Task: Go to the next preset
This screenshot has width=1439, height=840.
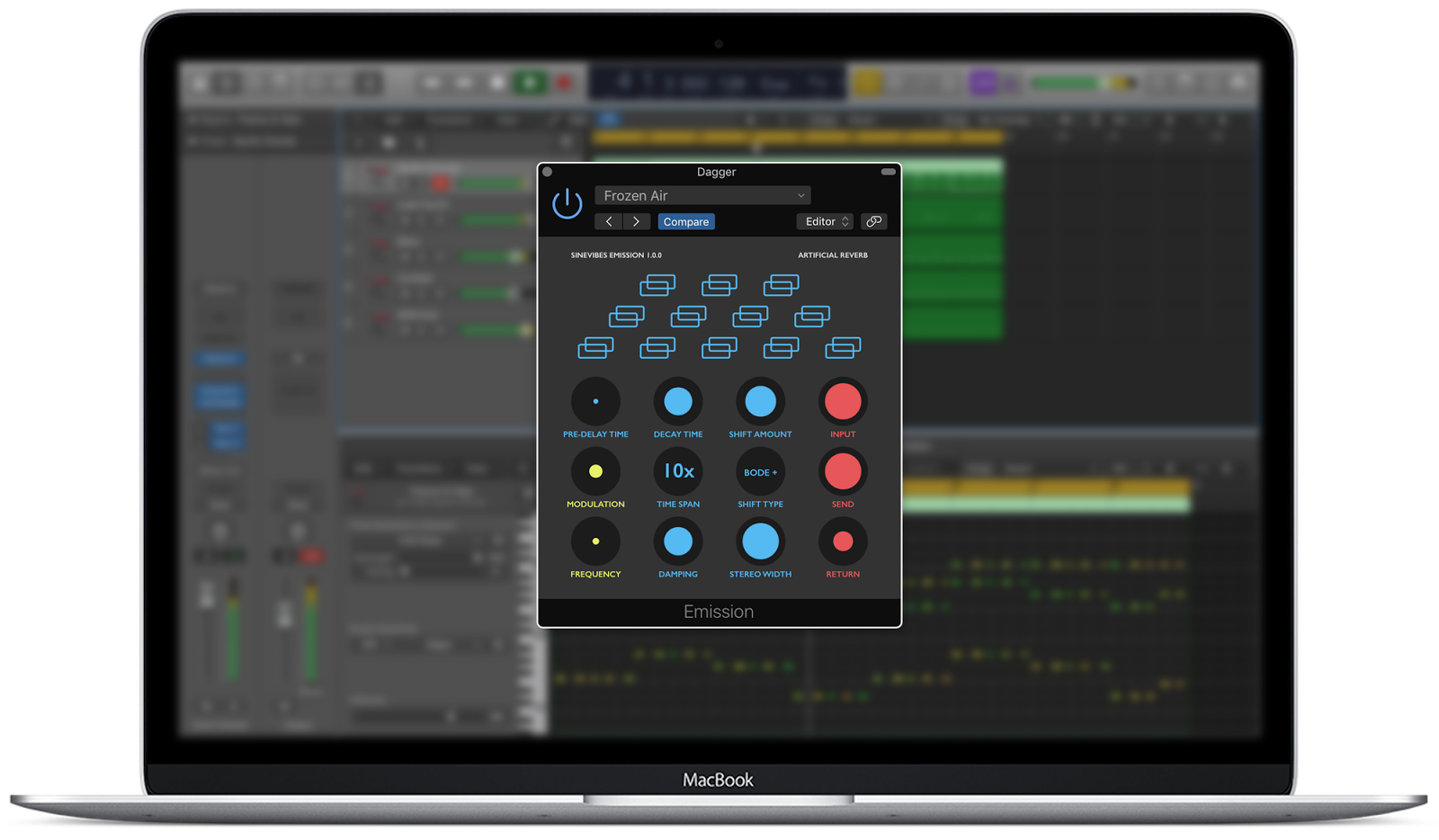Action: (x=637, y=221)
